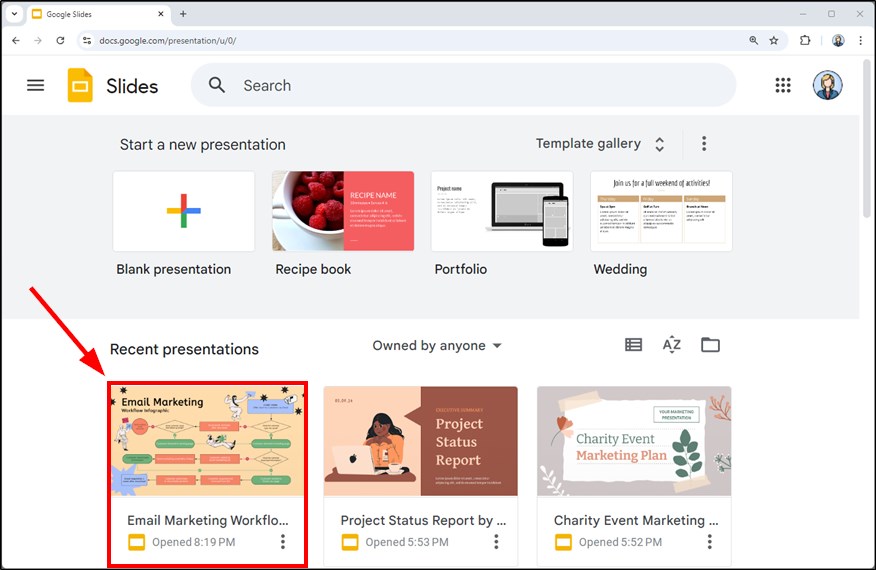This screenshot has height=570, width=876.
Task: Click the Recipe book label
Action: tap(313, 269)
